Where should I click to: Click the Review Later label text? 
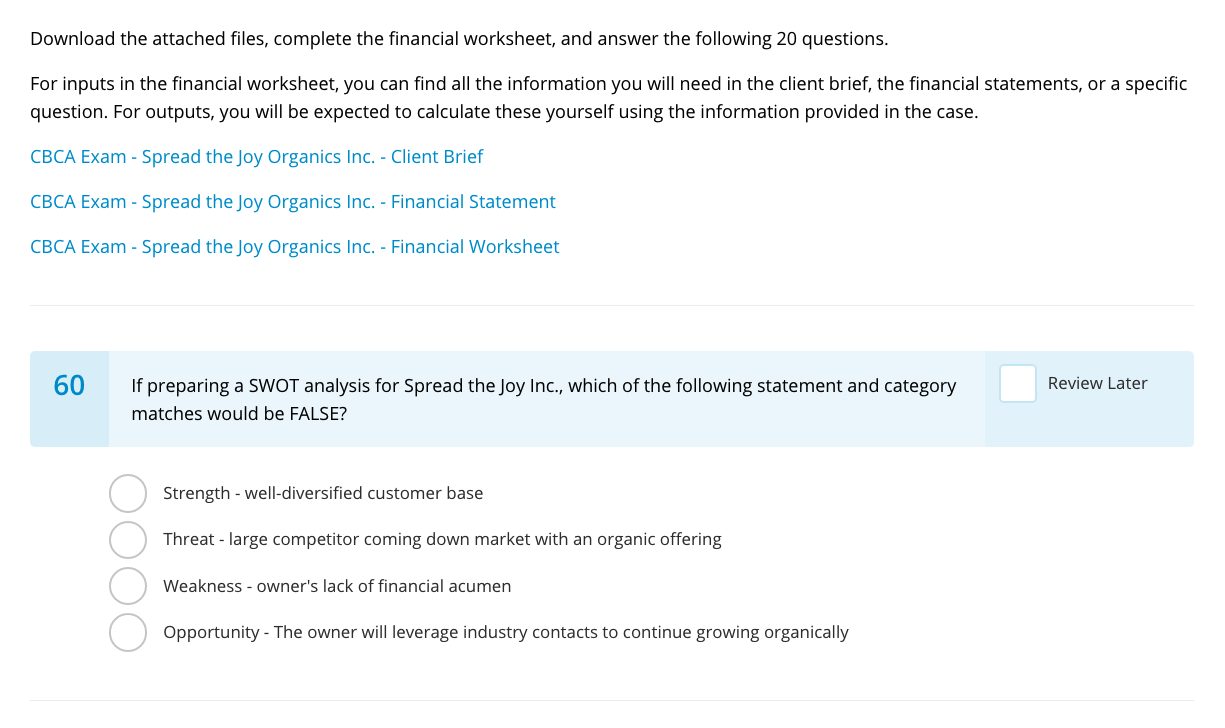click(1097, 384)
